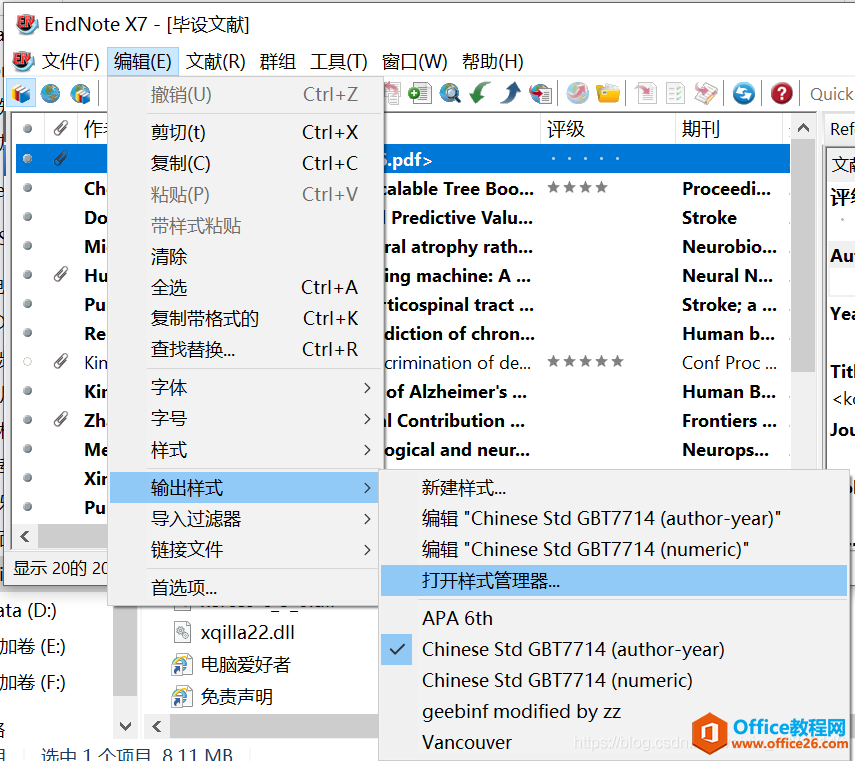Image resolution: width=855 pixels, height=761 pixels.
Task: Click EndNote icon beside the File menu
Action: [23, 61]
